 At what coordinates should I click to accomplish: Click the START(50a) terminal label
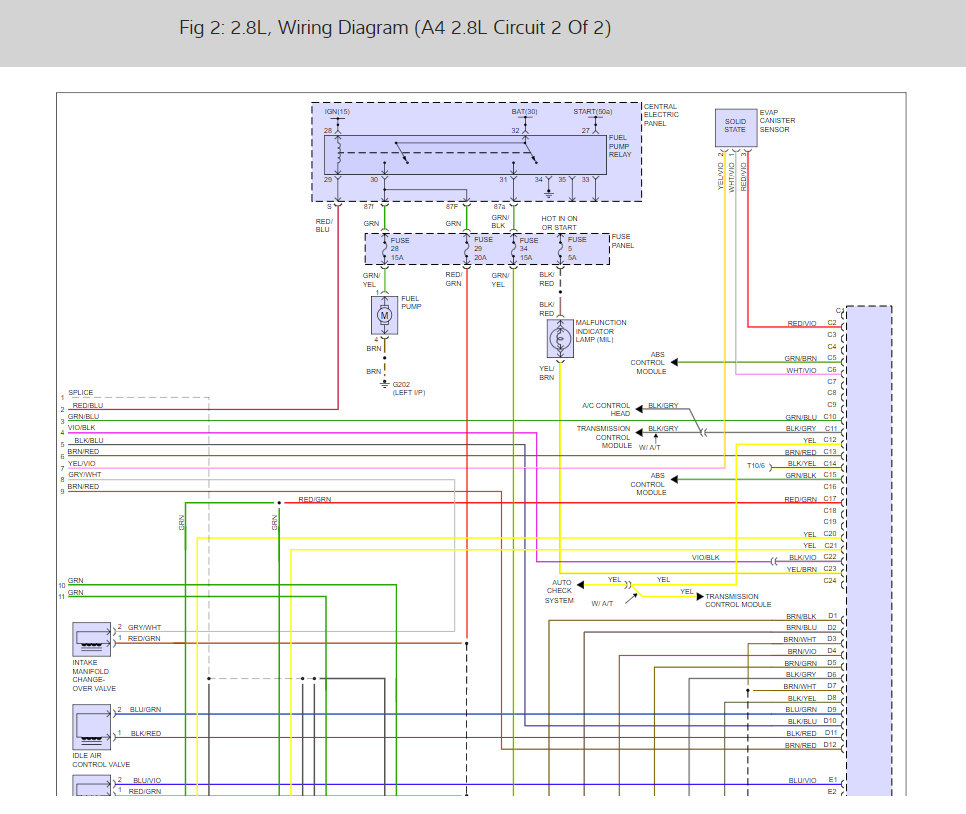coord(593,111)
